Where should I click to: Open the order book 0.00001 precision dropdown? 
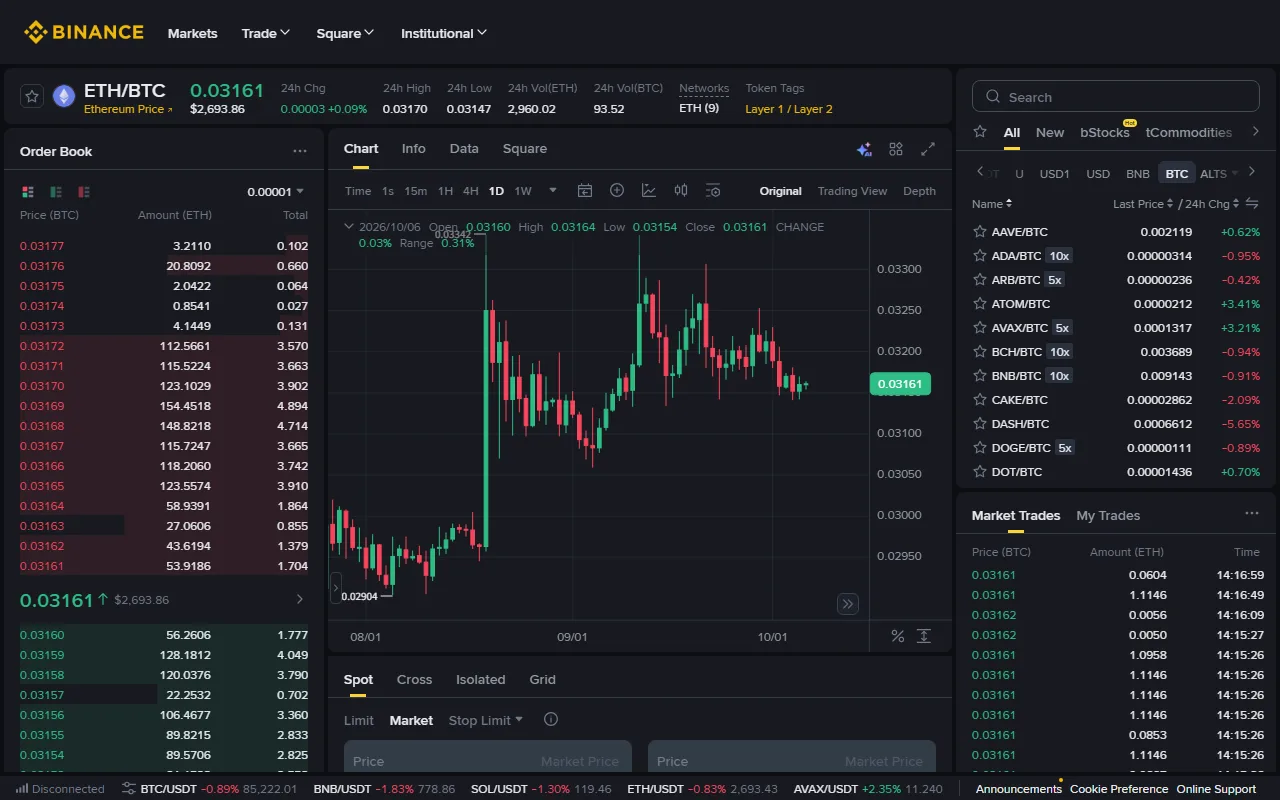[276, 192]
